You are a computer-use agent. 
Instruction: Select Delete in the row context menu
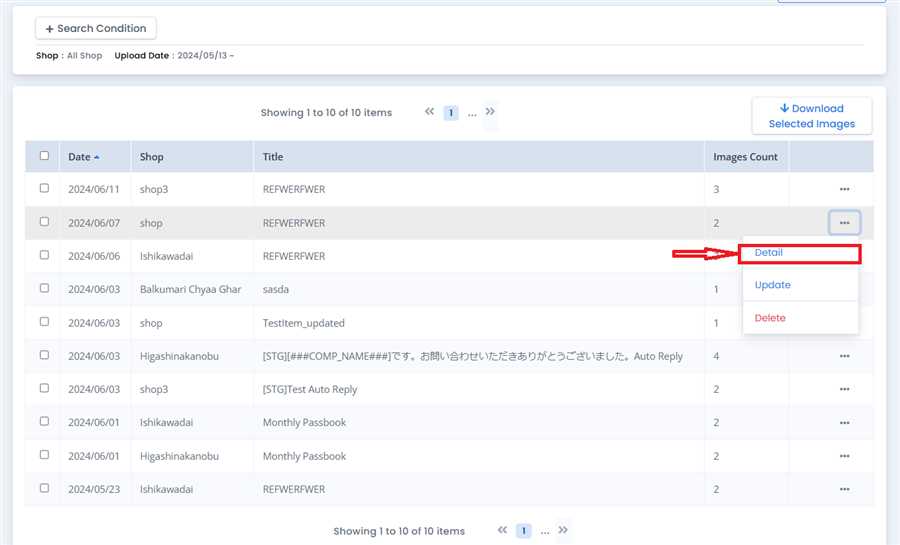coord(770,318)
